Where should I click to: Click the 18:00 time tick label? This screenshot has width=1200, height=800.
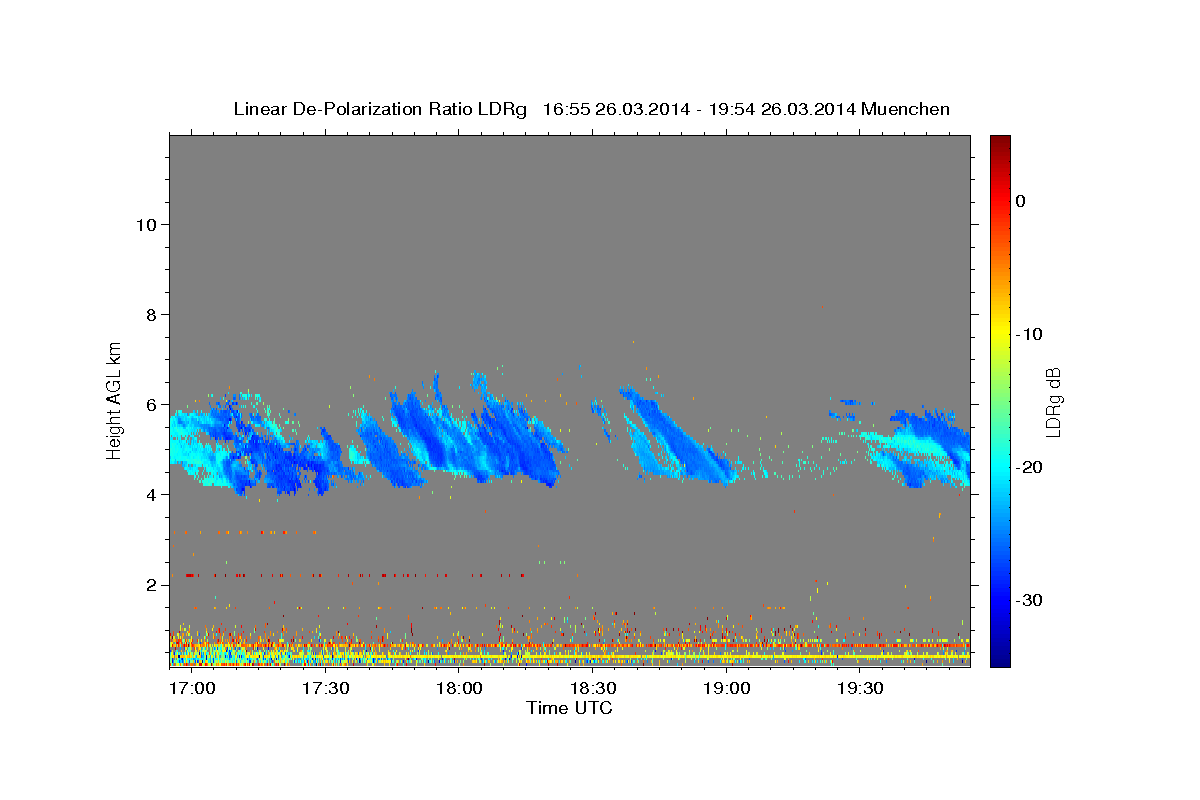coord(459,689)
